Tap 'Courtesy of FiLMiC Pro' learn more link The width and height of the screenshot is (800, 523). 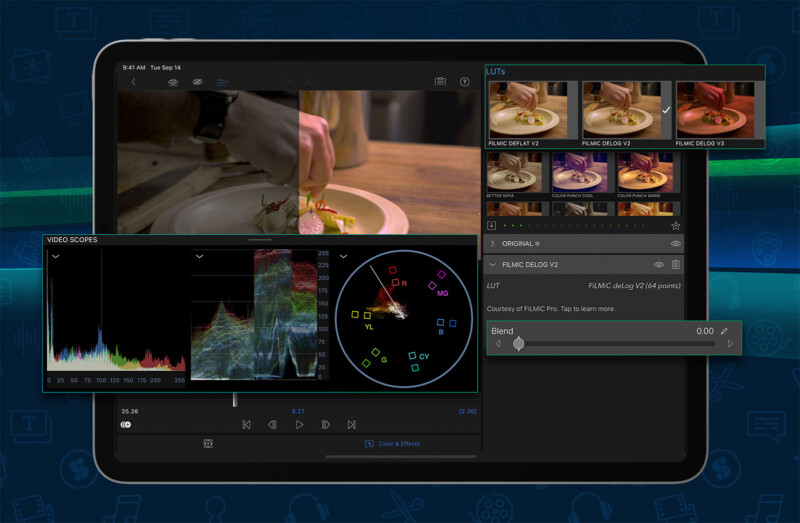pyautogui.click(x=551, y=309)
